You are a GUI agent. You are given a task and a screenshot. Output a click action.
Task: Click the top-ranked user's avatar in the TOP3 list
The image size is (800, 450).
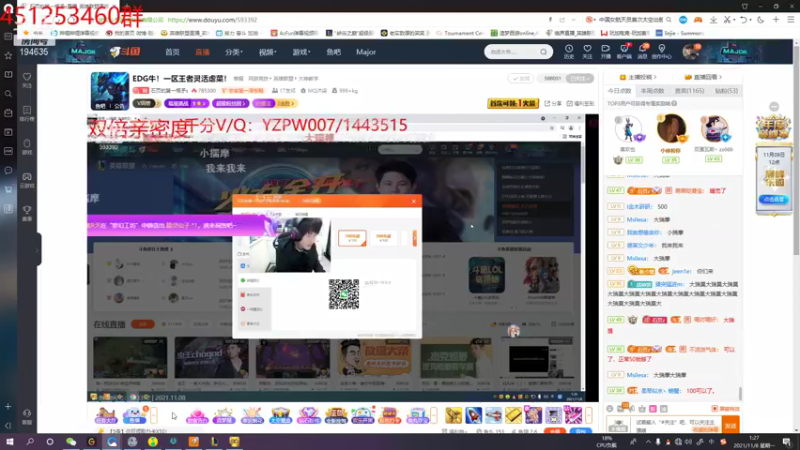tap(671, 128)
